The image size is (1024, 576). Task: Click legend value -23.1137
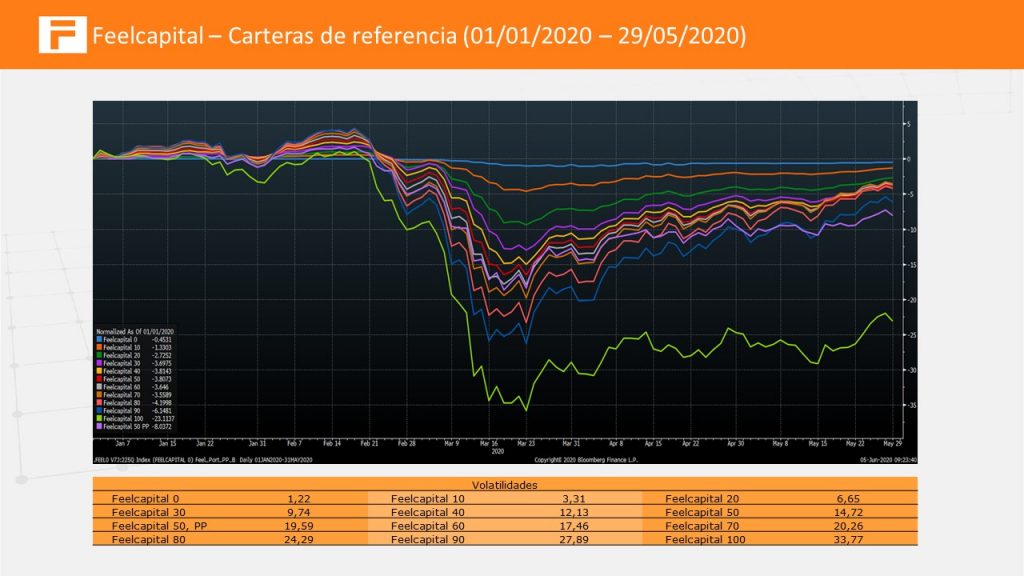point(163,419)
